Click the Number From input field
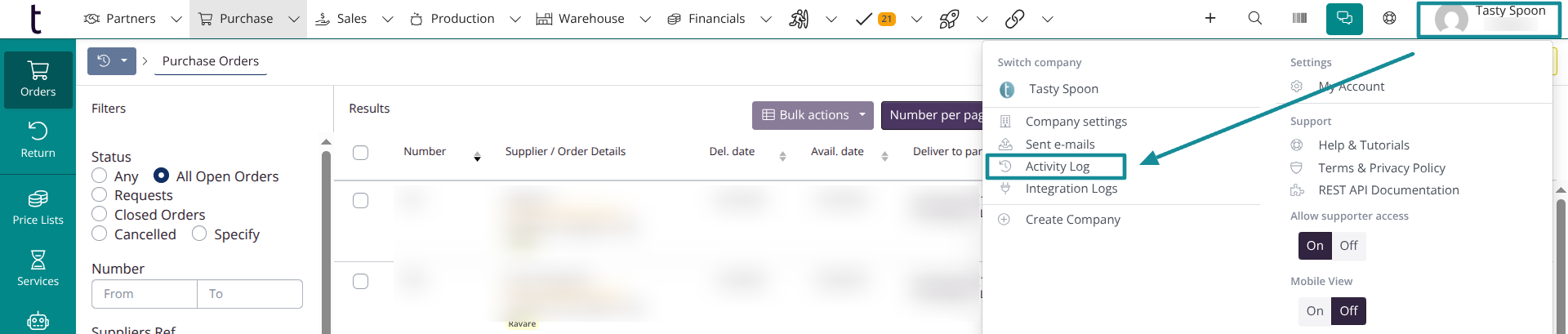This screenshot has width=1568, height=334. click(x=145, y=294)
